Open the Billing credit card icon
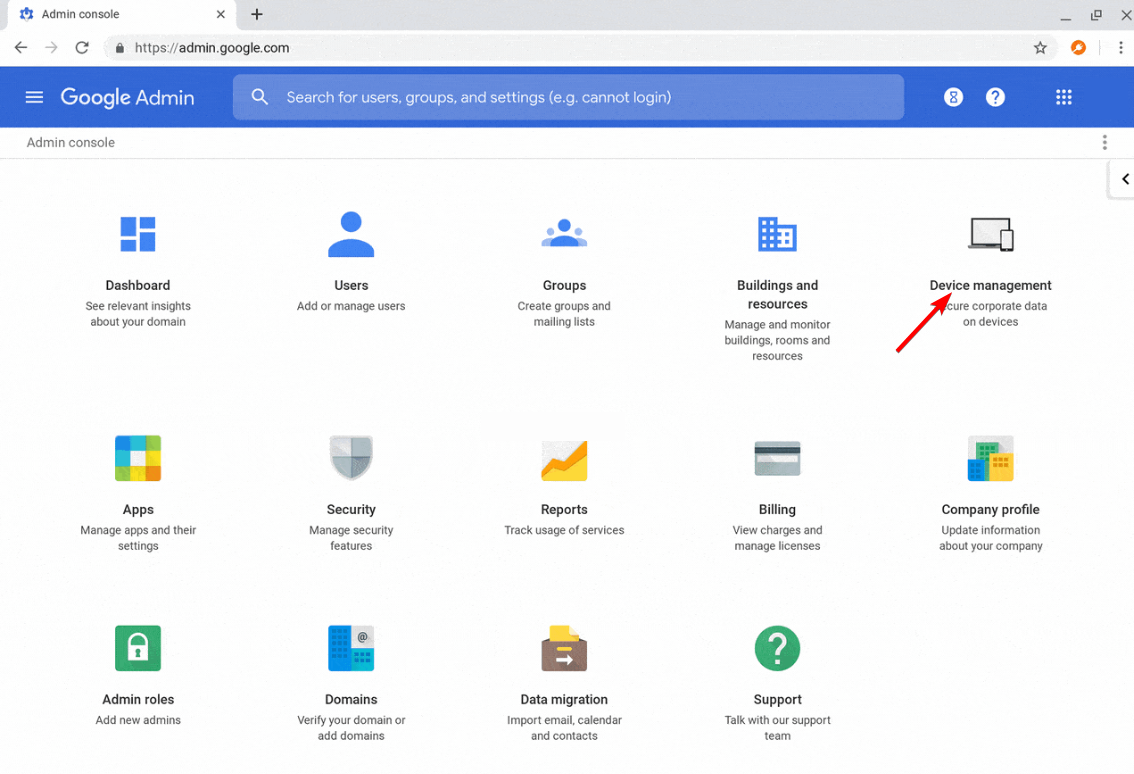The height and width of the screenshot is (774, 1134). click(777, 458)
